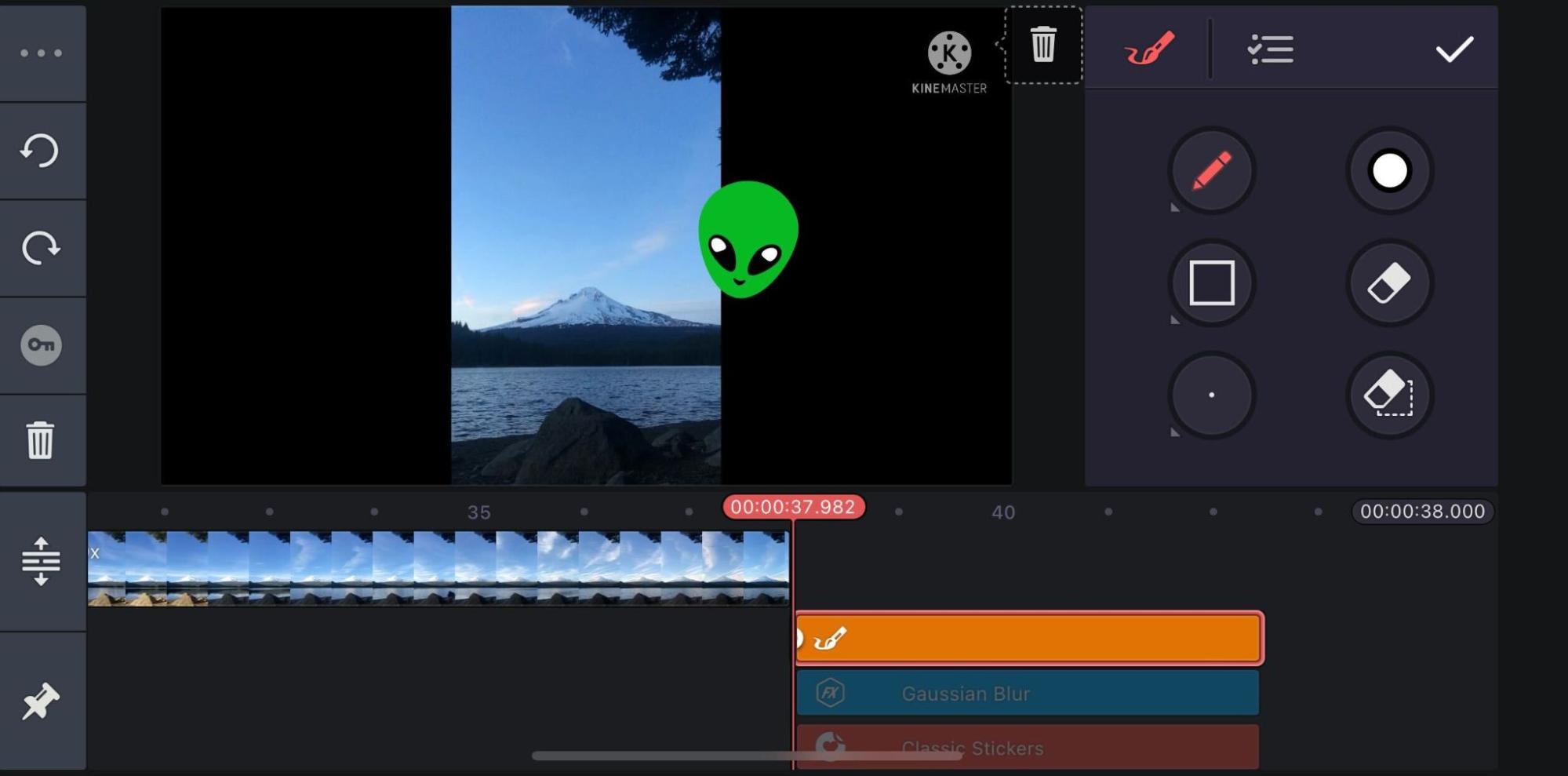Image resolution: width=1568 pixels, height=776 pixels.
Task: Click the red playhead timecode 00:00:37.982
Action: tap(793, 508)
